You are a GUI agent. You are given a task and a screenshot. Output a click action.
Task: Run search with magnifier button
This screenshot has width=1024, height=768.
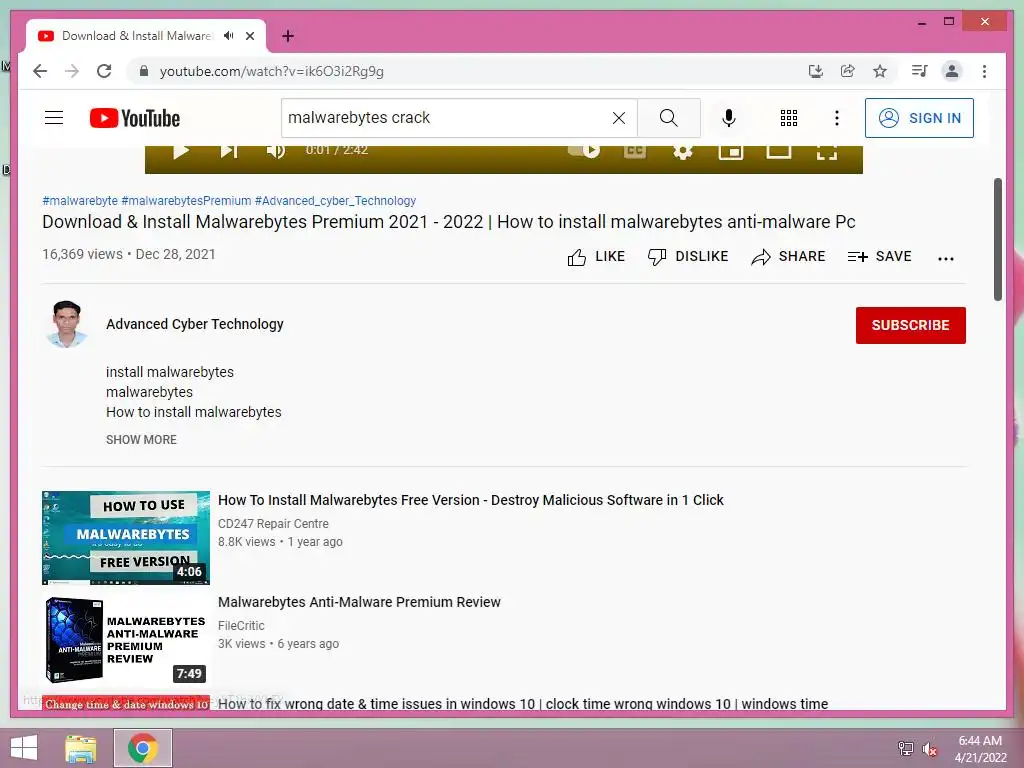[669, 118]
